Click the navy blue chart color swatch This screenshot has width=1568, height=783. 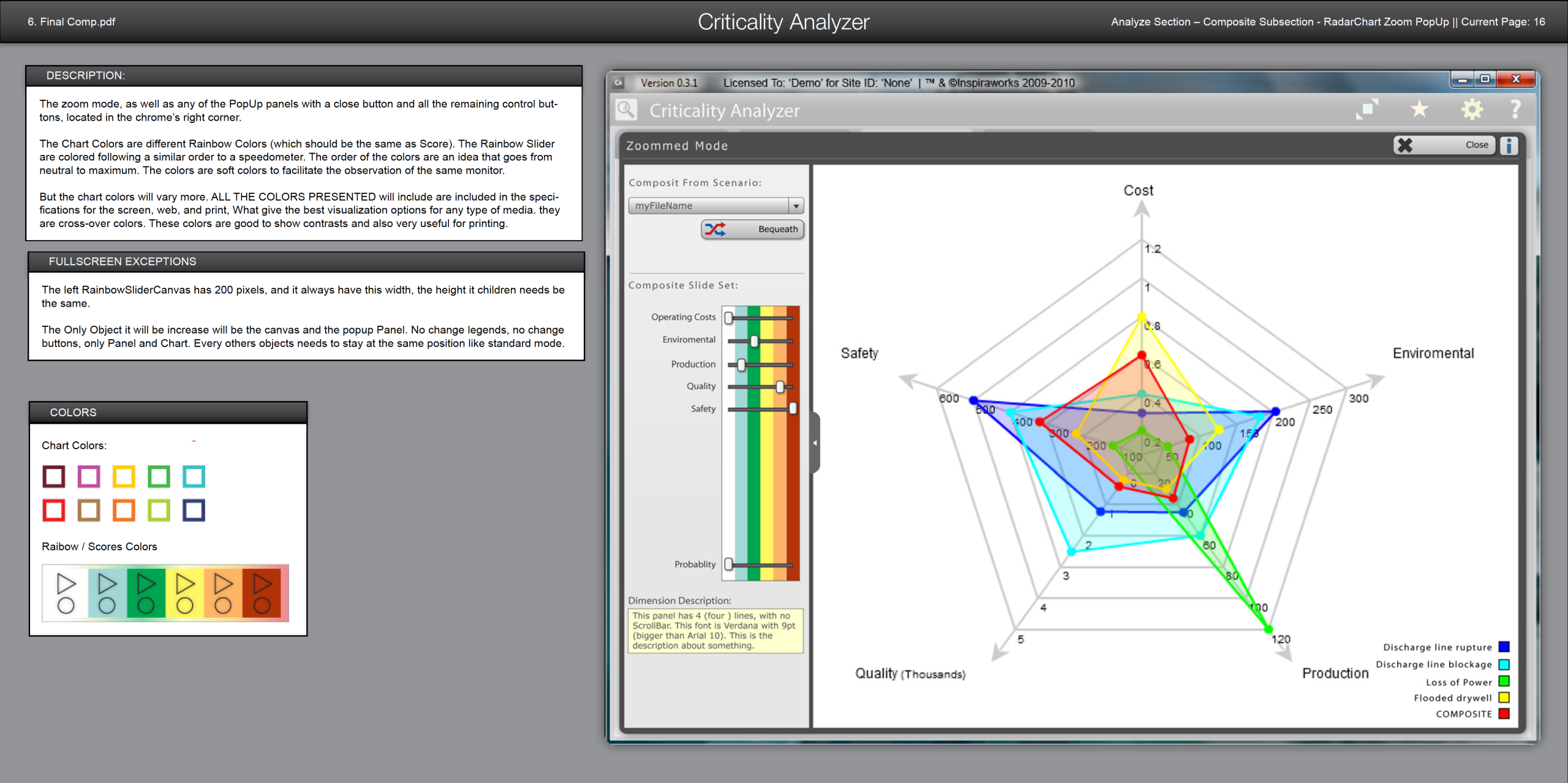pos(194,510)
